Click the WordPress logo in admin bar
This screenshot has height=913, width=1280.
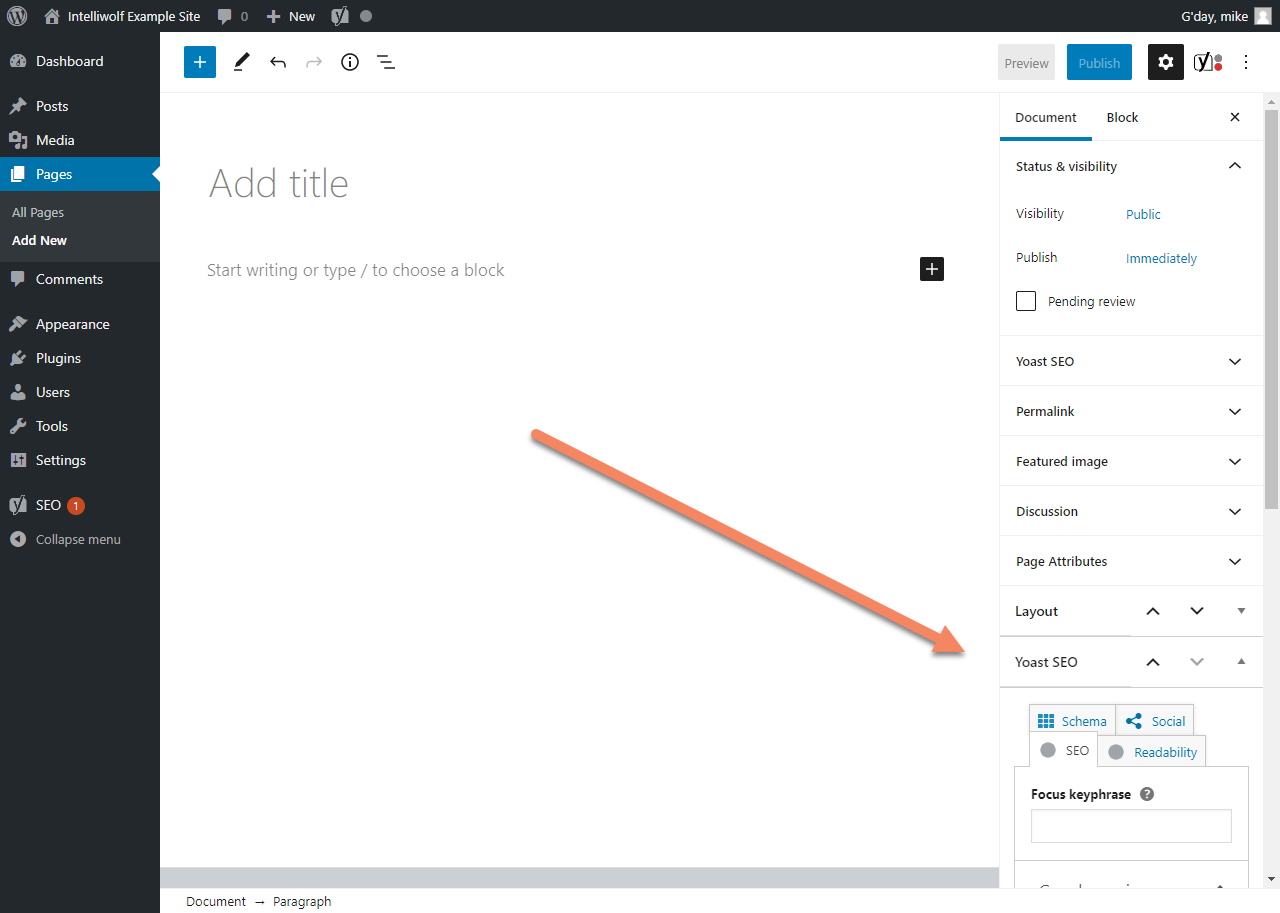[16, 15]
